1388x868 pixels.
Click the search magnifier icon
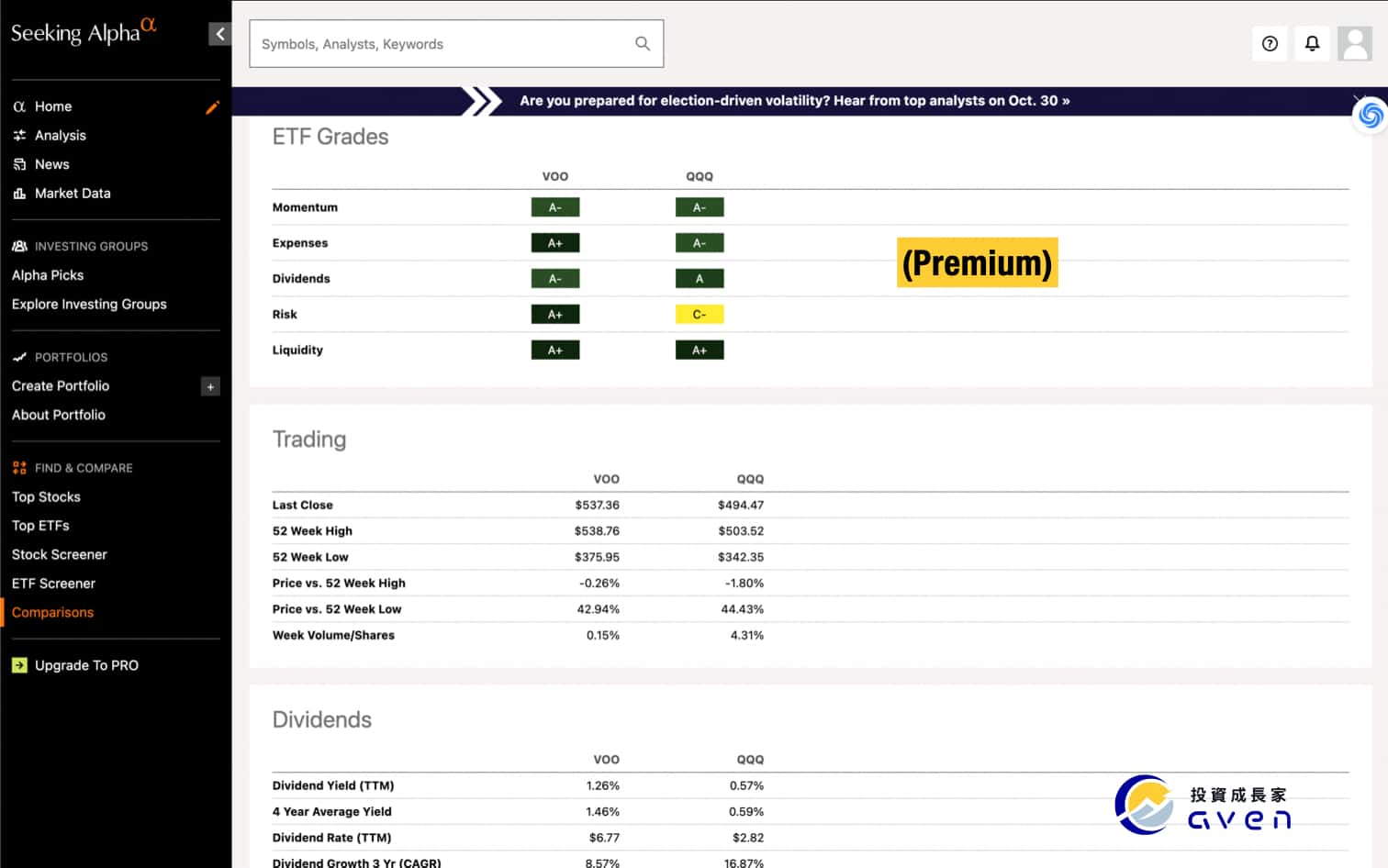[643, 43]
